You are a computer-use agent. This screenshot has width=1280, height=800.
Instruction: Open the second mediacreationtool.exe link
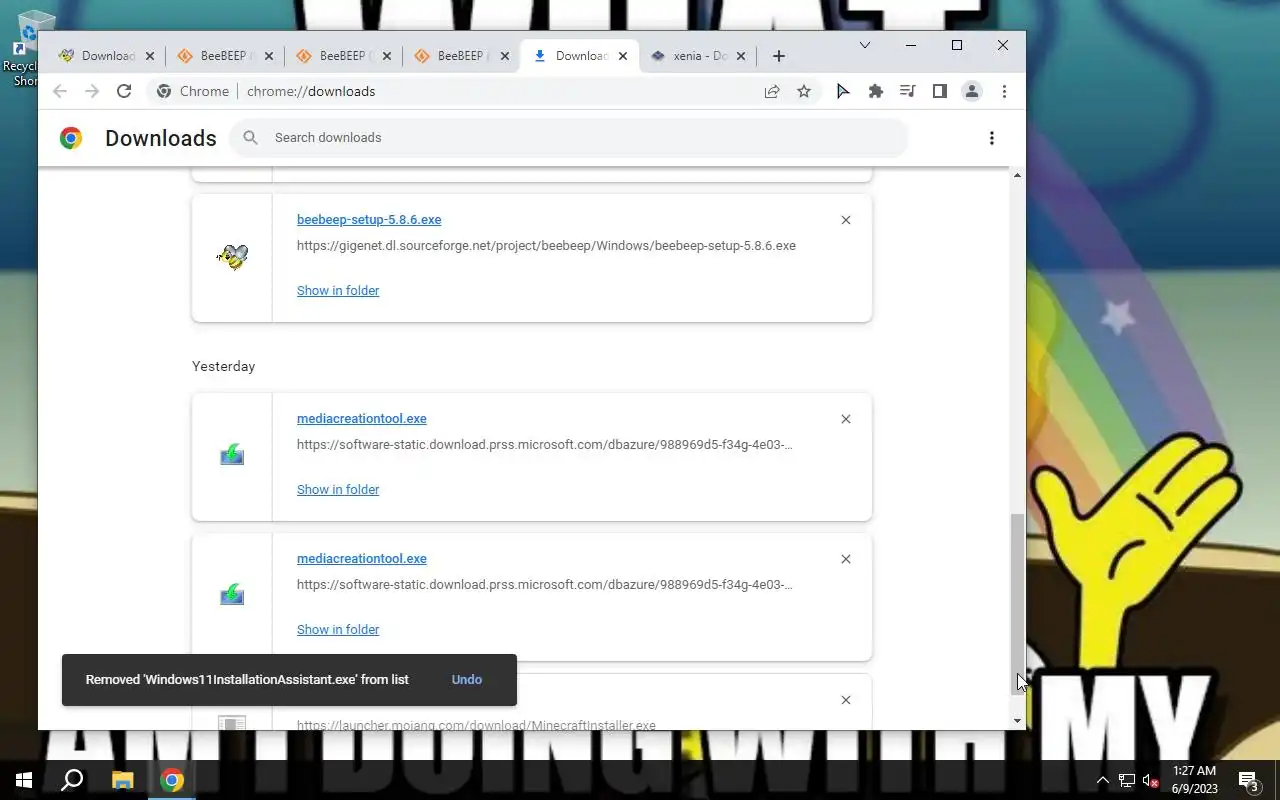coord(362,558)
